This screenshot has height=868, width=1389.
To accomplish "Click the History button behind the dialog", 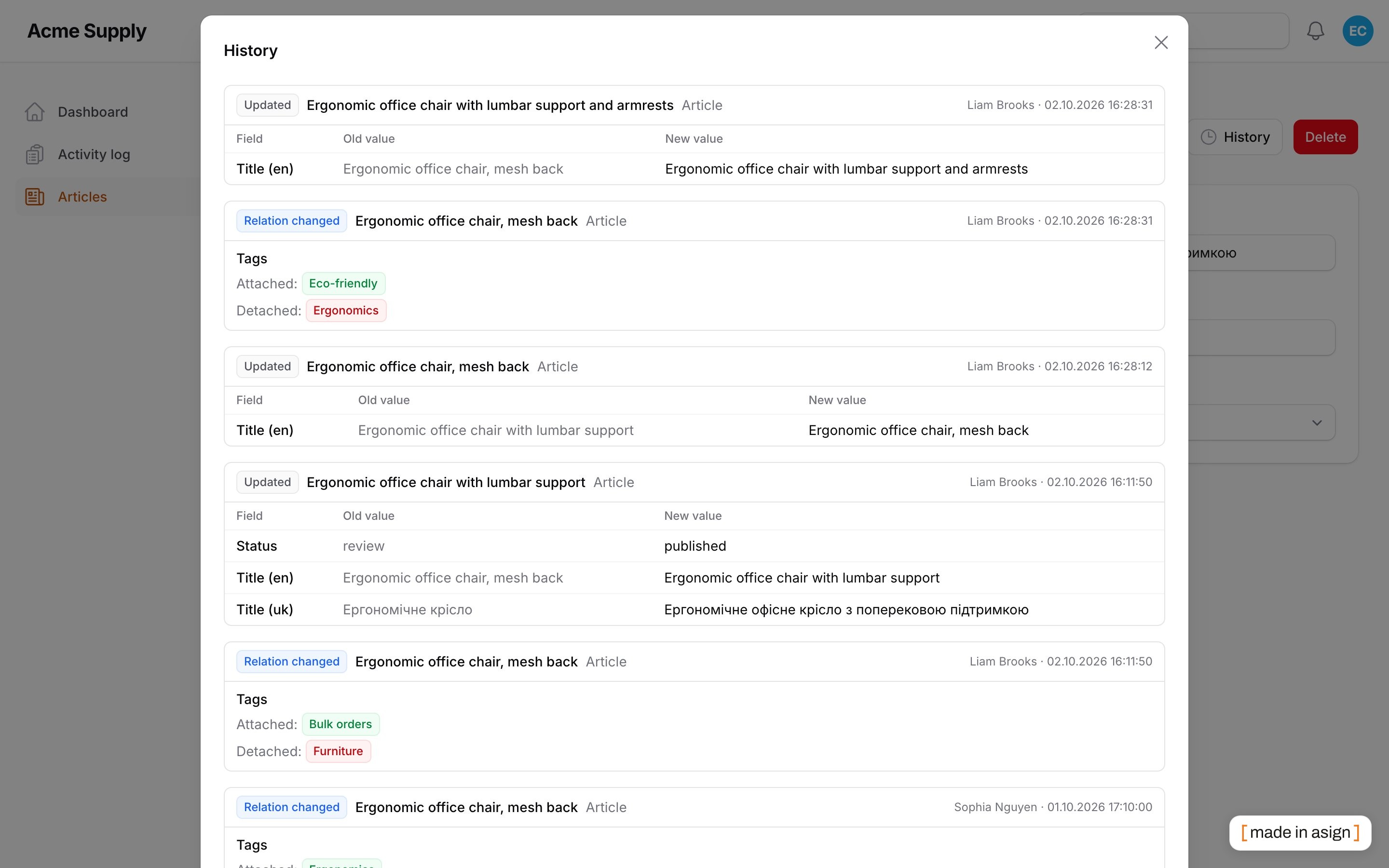I will [1235, 137].
